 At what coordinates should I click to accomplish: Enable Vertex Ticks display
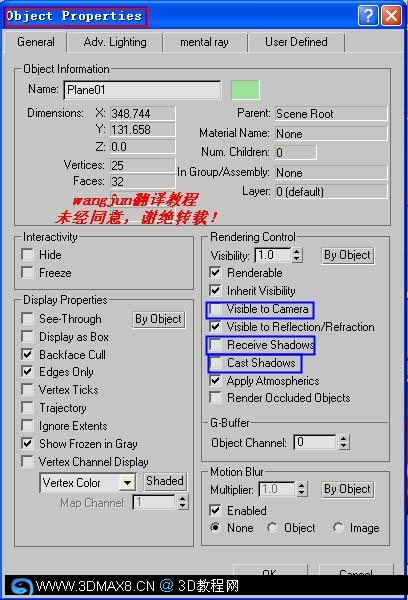[x=28, y=389]
